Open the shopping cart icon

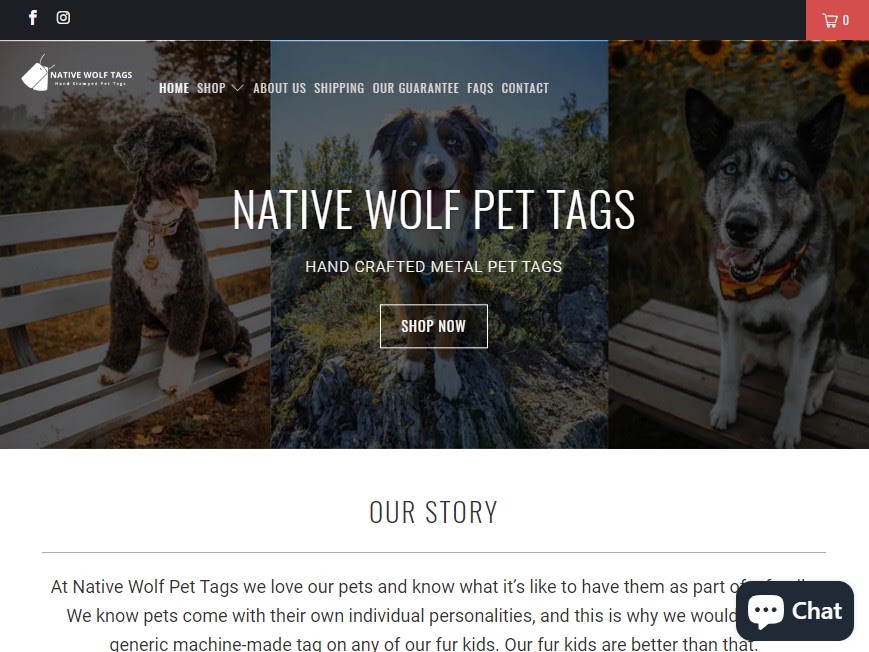pyautogui.click(x=830, y=21)
